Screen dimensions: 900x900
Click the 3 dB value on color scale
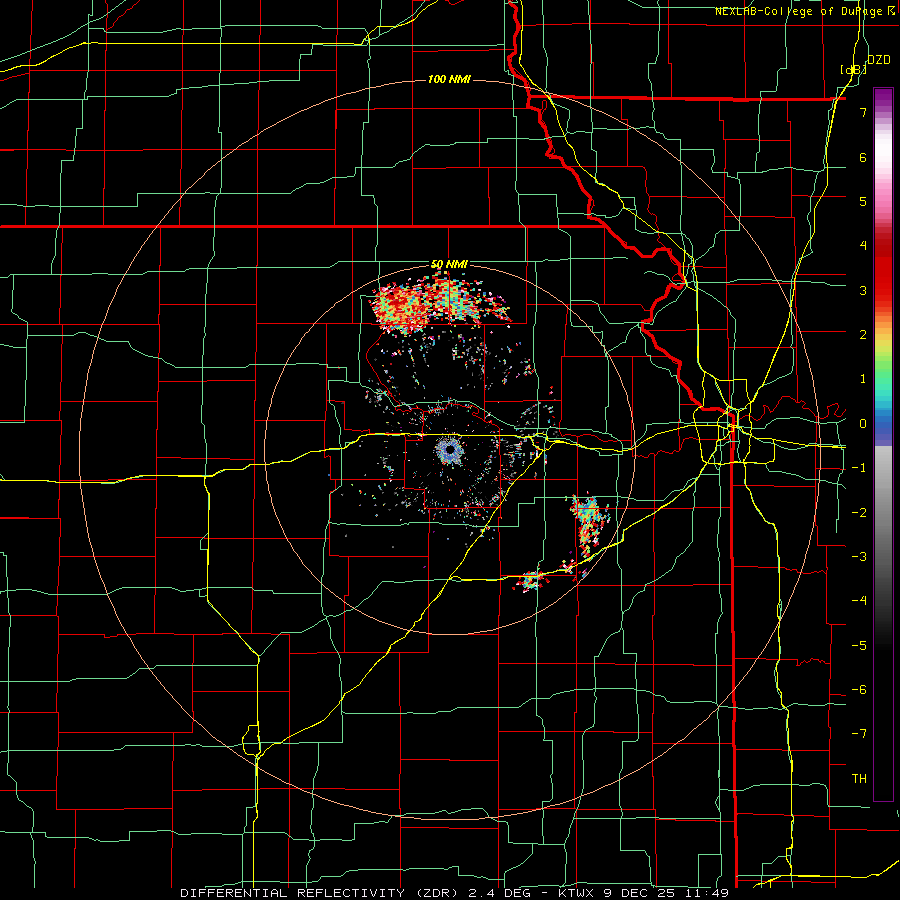863,290
